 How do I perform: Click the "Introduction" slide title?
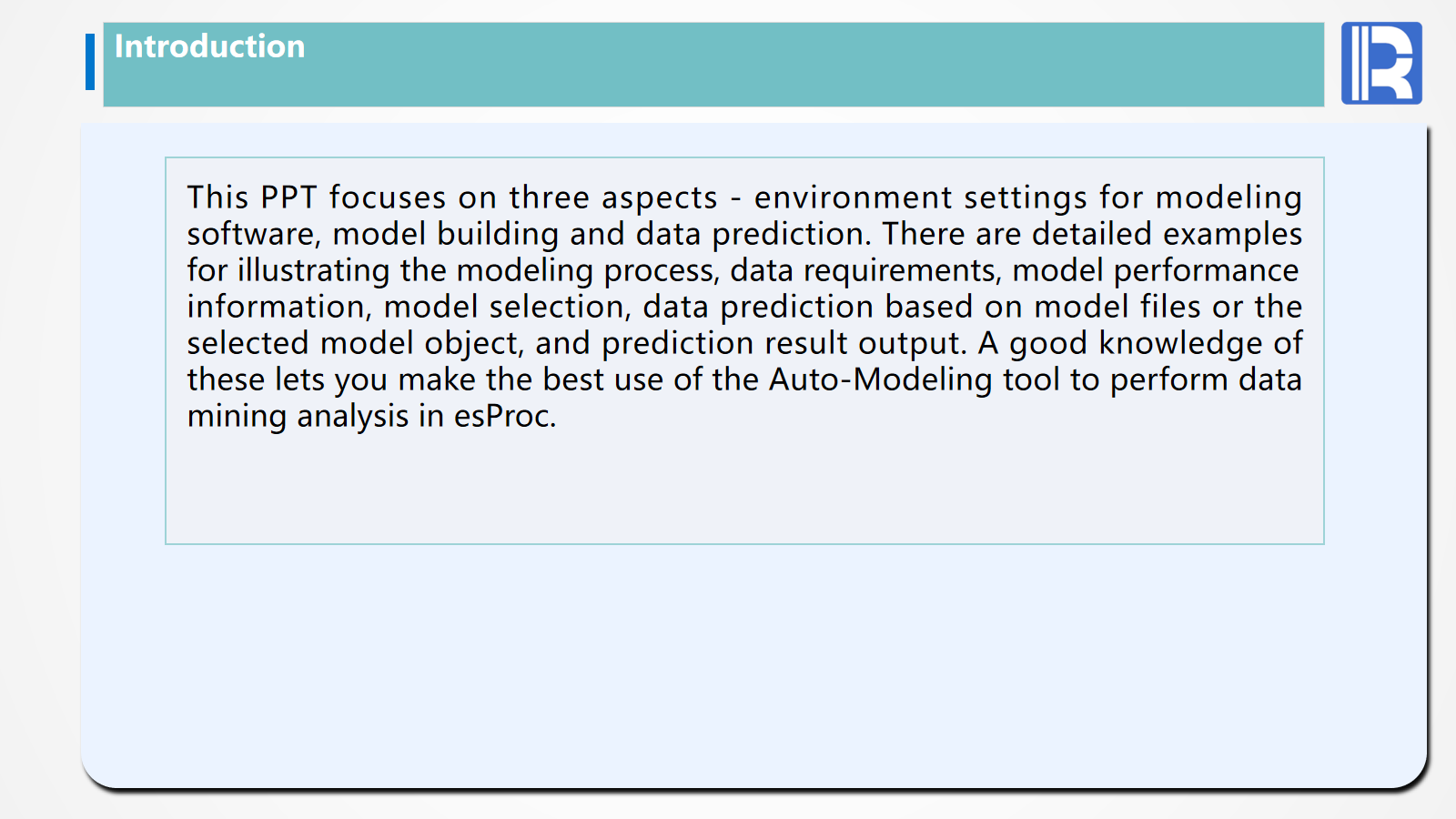pos(209,46)
